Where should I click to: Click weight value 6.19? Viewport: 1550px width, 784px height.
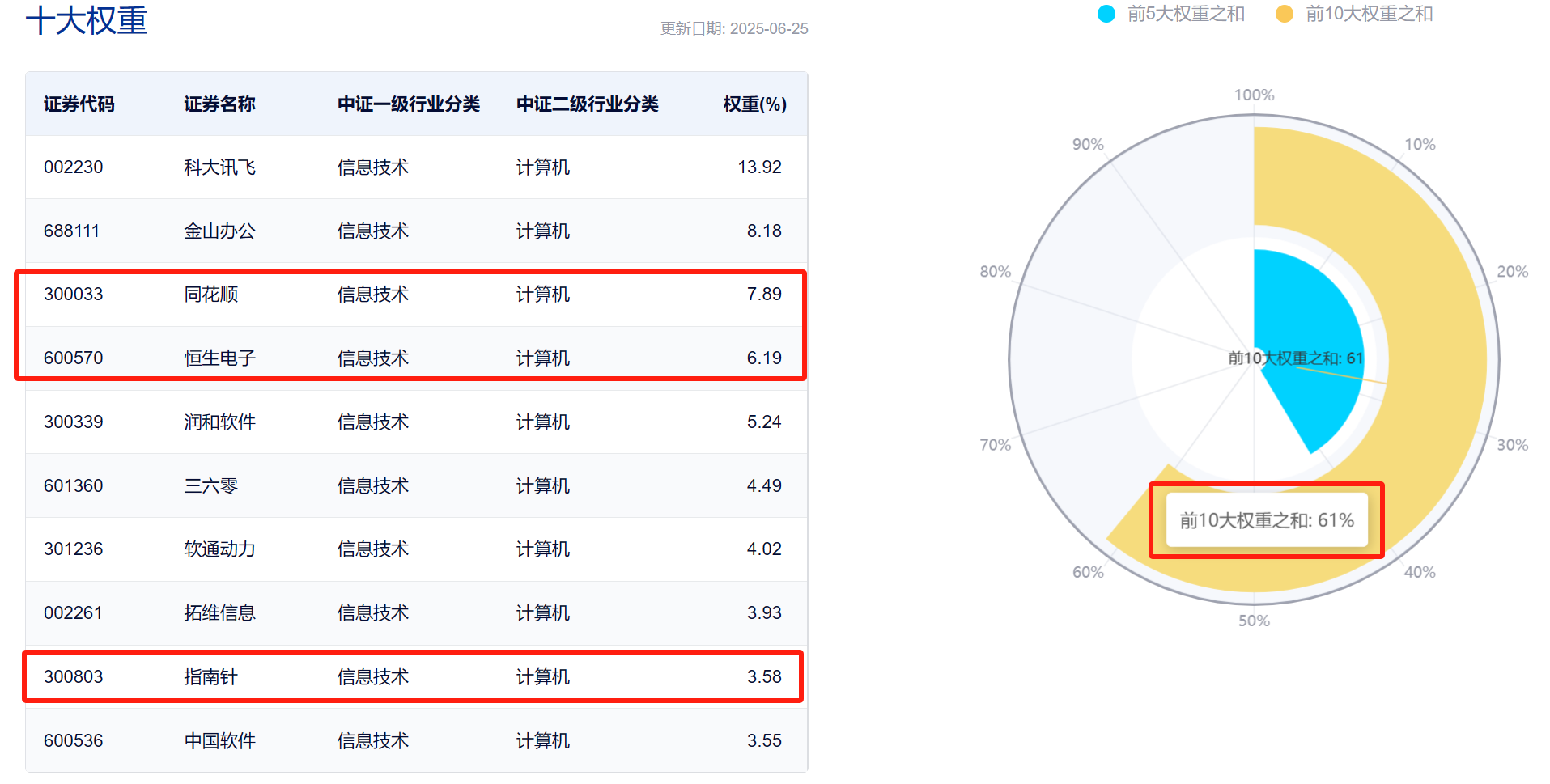[764, 358]
